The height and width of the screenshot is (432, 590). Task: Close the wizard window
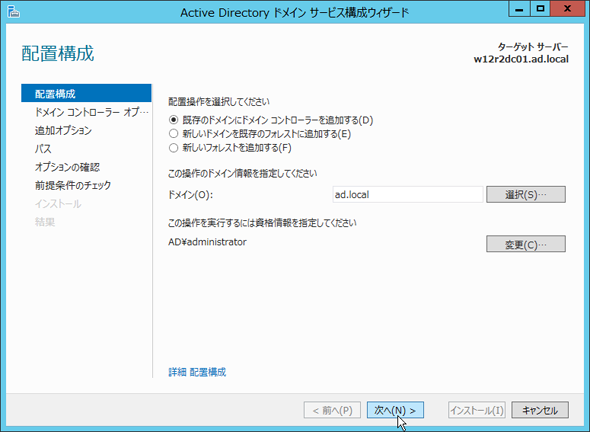tap(567, 9)
